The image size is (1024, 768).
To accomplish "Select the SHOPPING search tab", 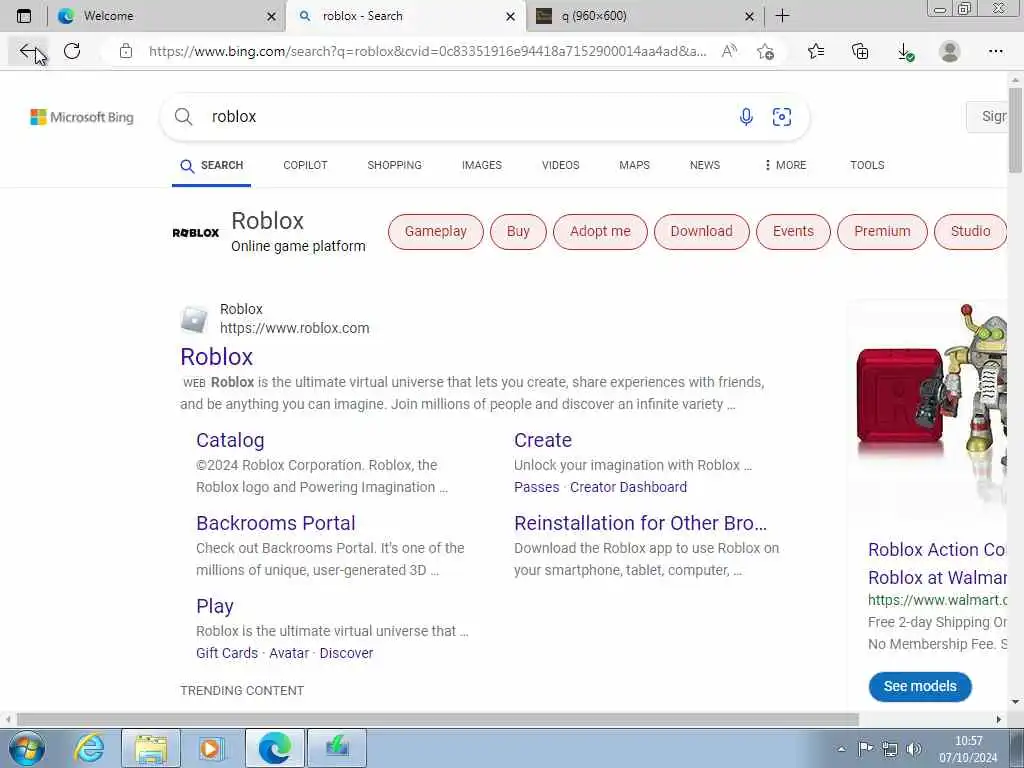I will 394,165.
